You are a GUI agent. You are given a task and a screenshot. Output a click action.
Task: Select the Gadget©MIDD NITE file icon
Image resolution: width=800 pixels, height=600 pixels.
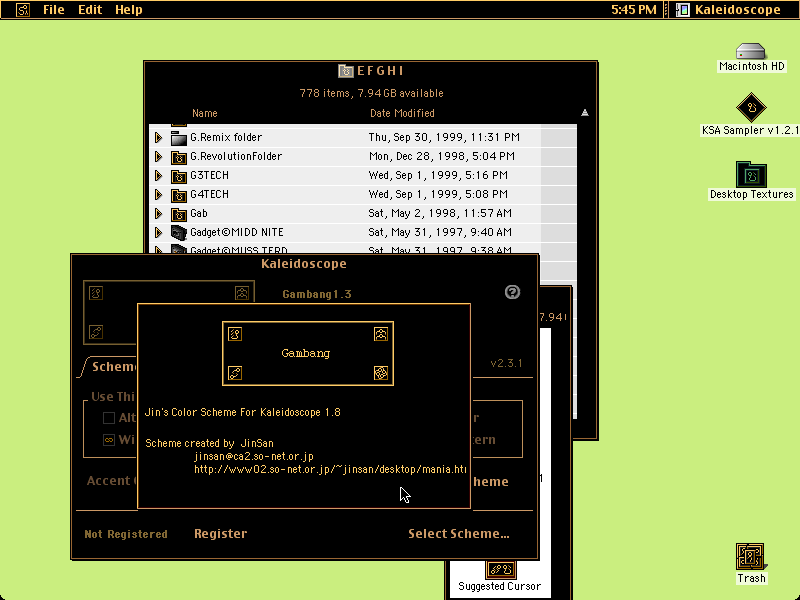(x=179, y=233)
